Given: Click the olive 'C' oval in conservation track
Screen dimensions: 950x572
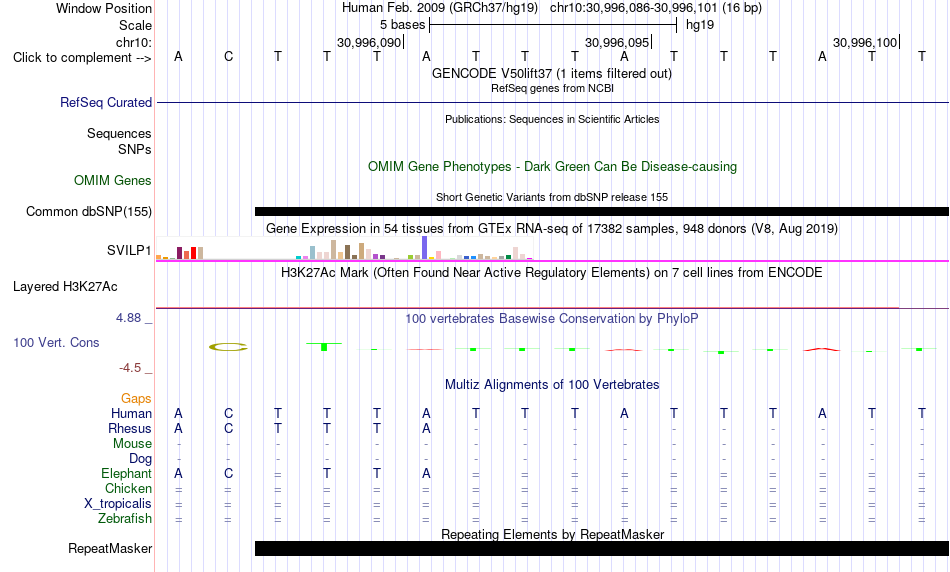Looking at the screenshot, I should point(228,347).
